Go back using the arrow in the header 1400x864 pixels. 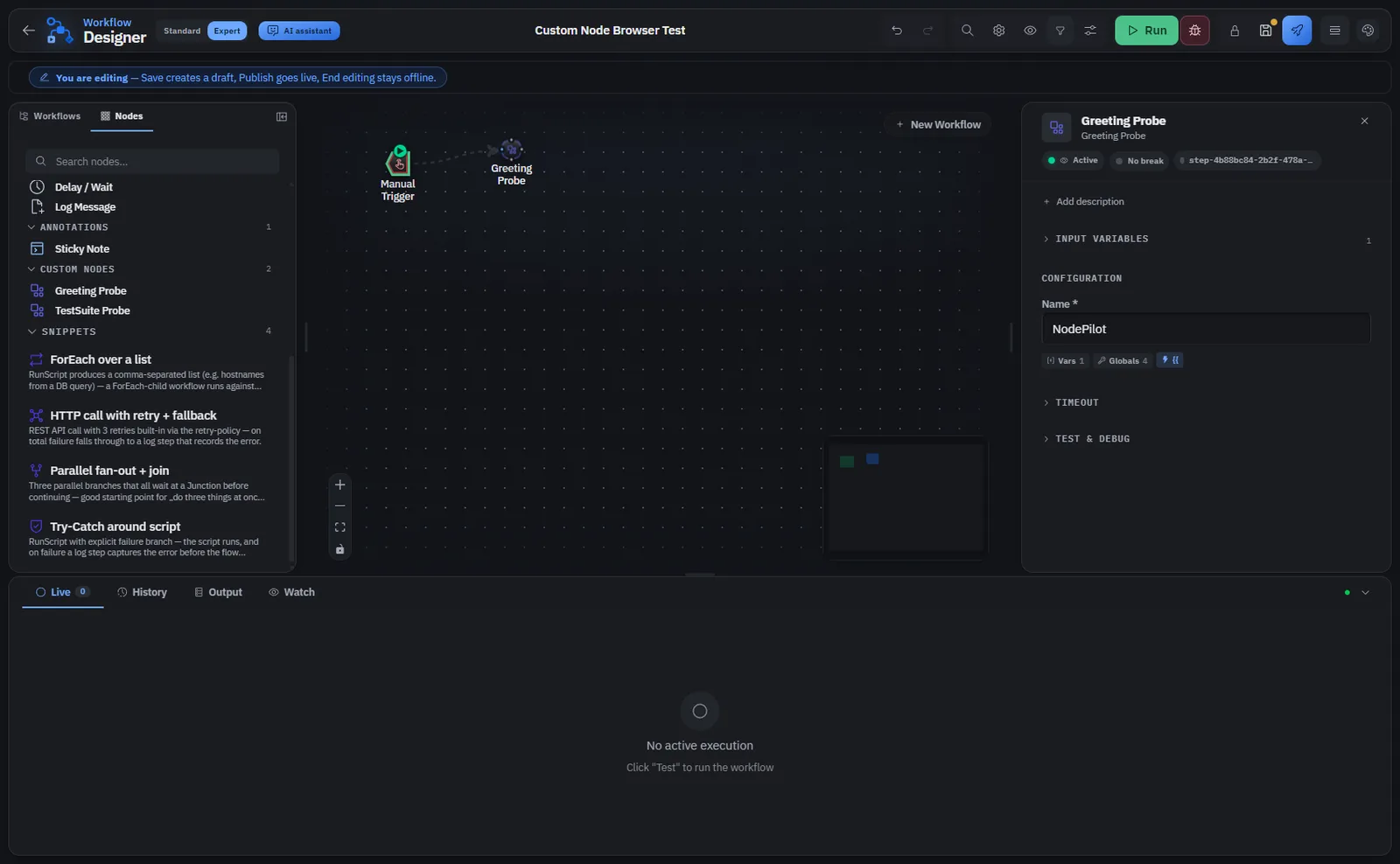(29, 31)
